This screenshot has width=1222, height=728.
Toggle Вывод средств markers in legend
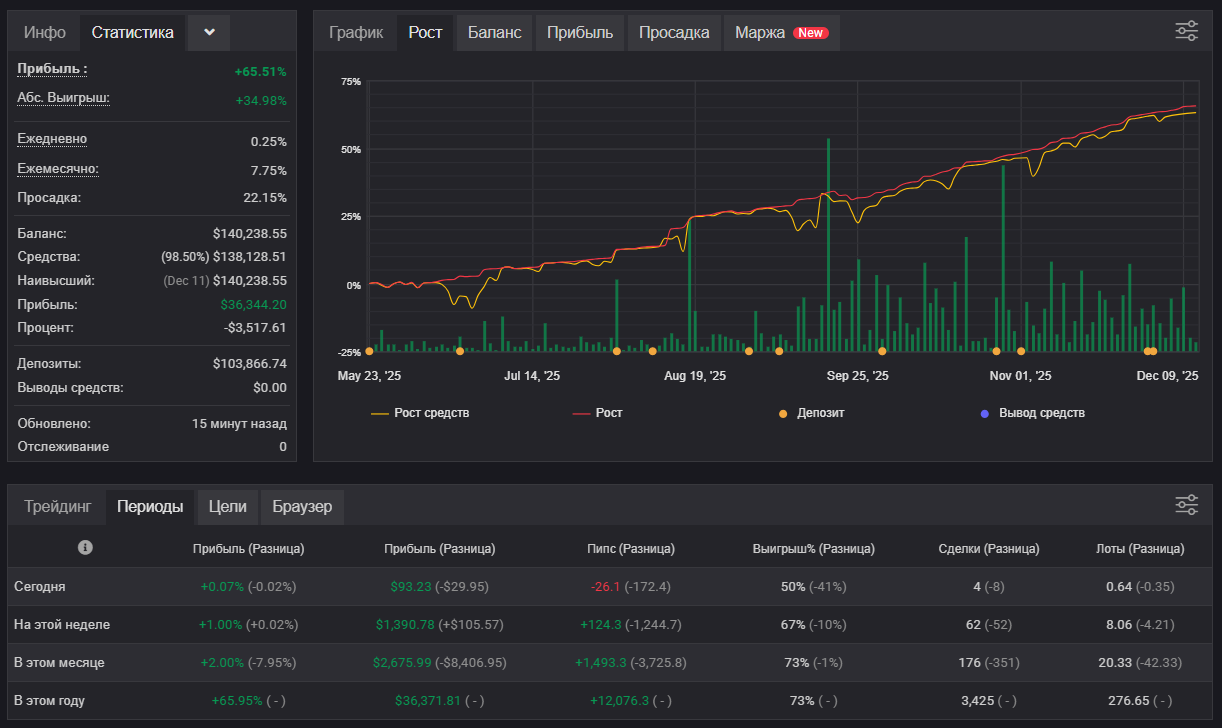tap(1033, 412)
